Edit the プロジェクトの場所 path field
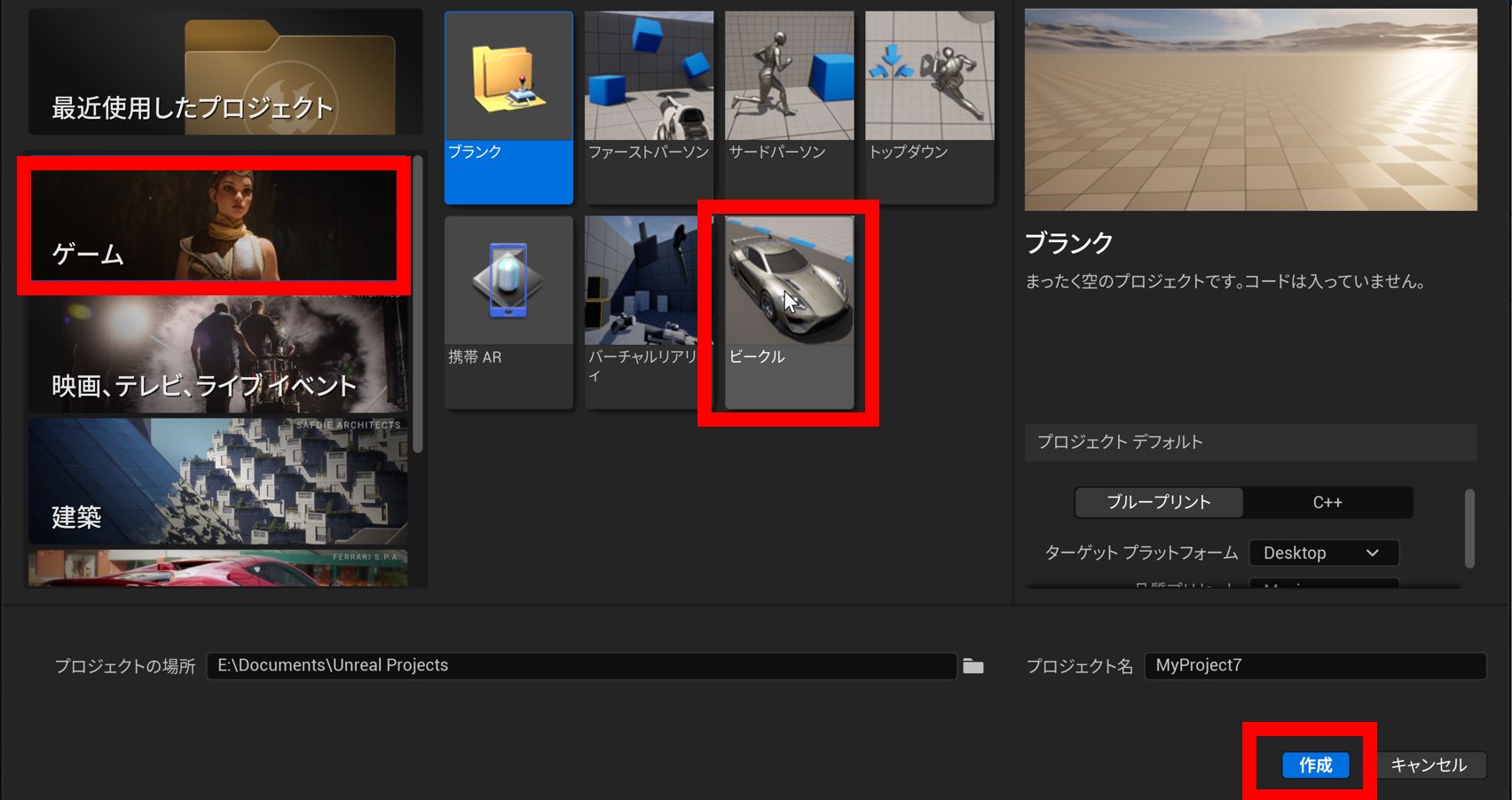This screenshot has height=800, width=1512. tap(581, 665)
